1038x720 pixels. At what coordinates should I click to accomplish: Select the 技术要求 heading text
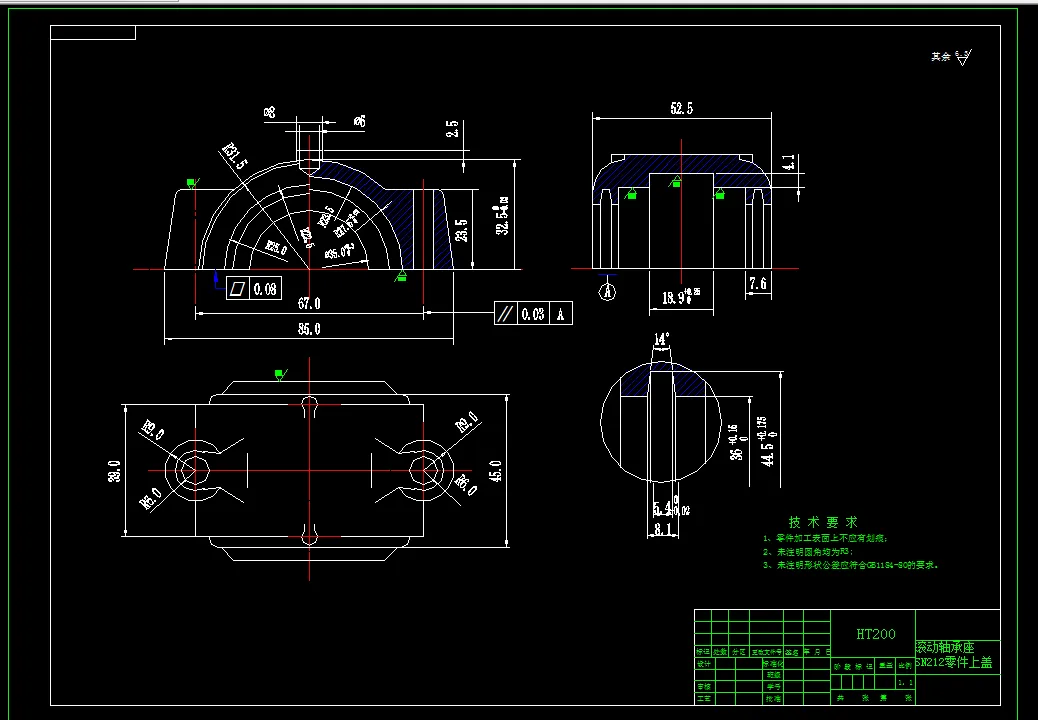click(823, 522)
